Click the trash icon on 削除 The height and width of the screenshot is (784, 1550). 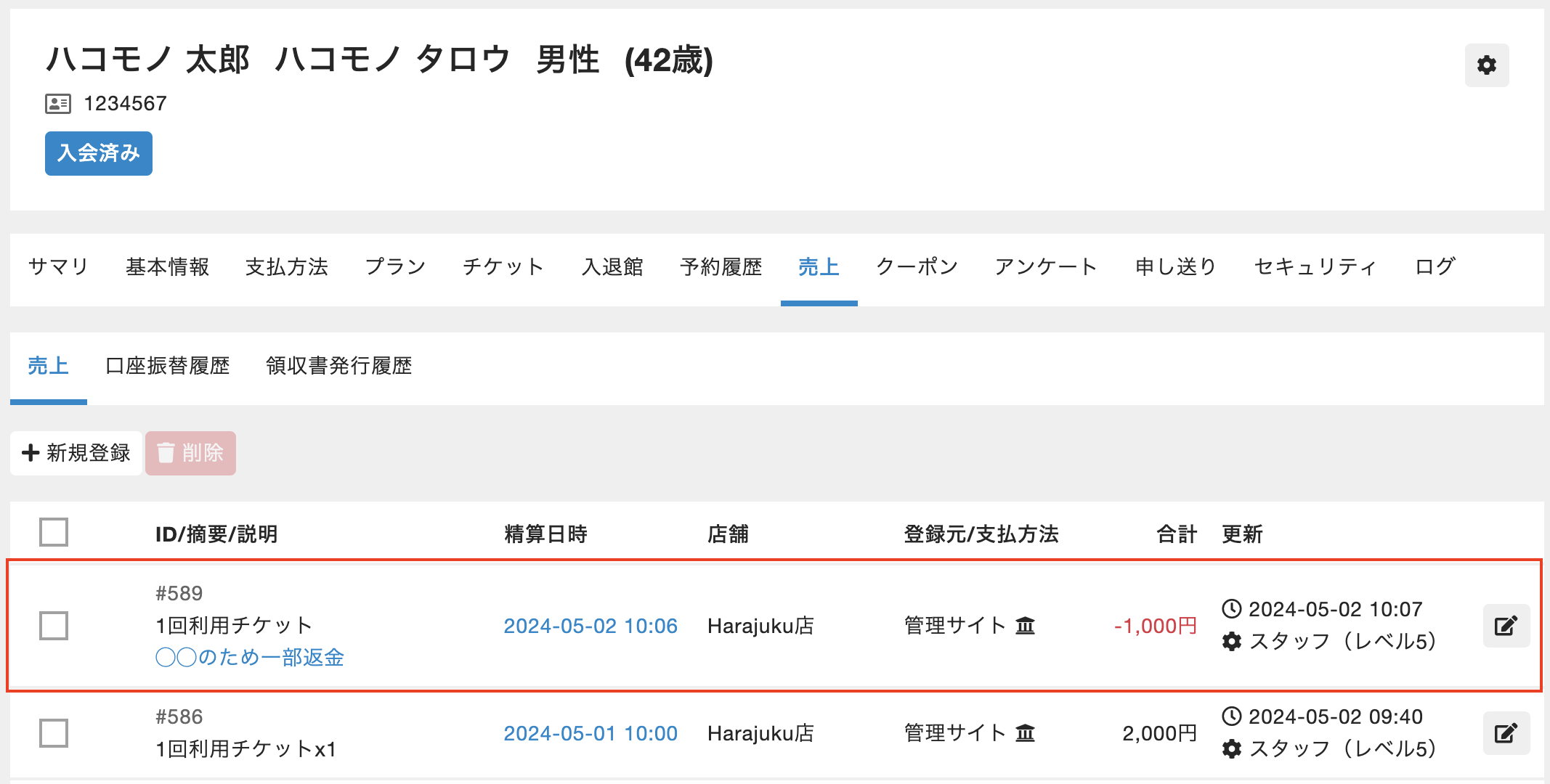tap(166, 453)
